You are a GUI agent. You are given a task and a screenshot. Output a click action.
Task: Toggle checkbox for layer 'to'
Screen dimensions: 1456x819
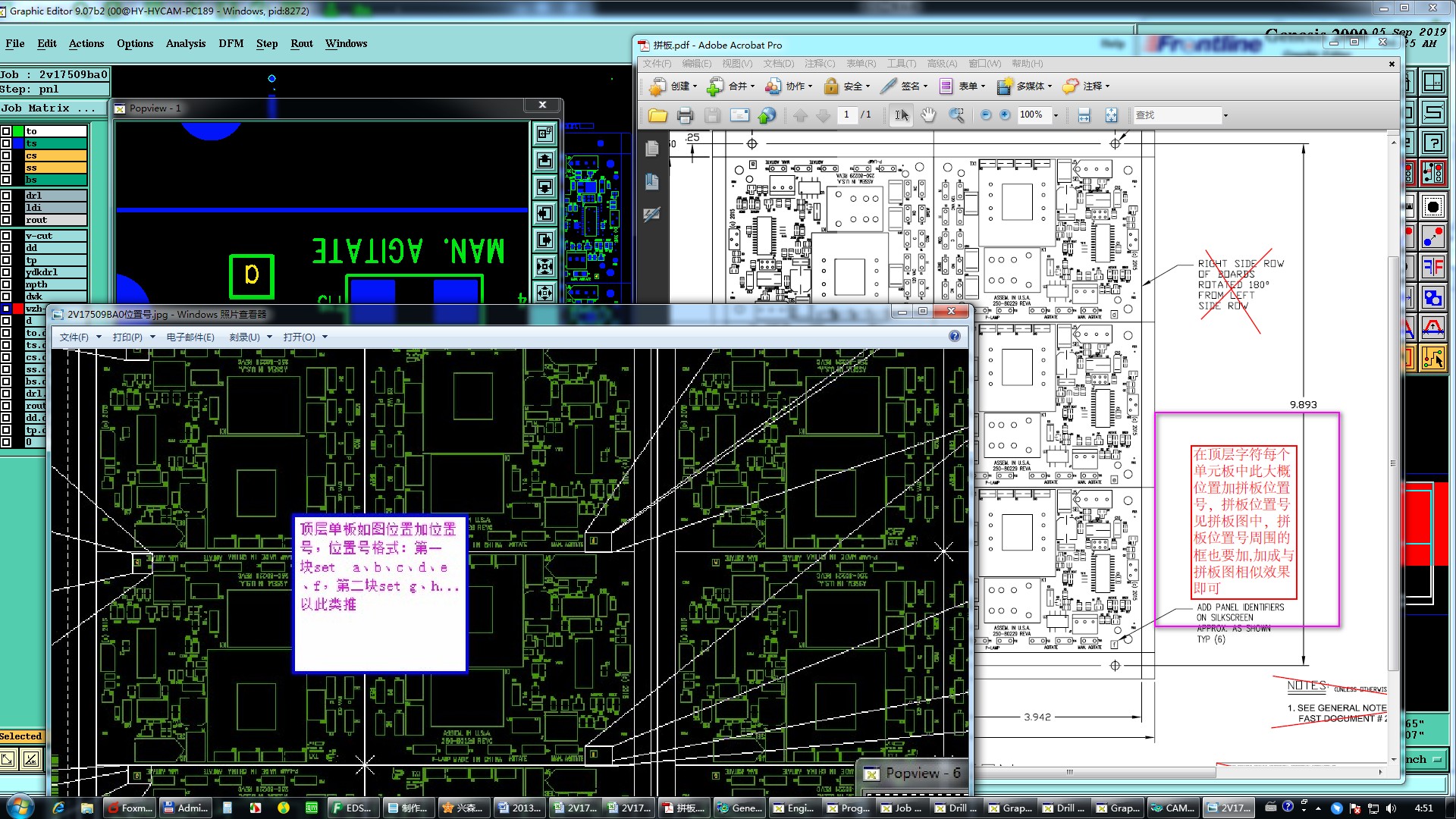[x=6, y=131]
